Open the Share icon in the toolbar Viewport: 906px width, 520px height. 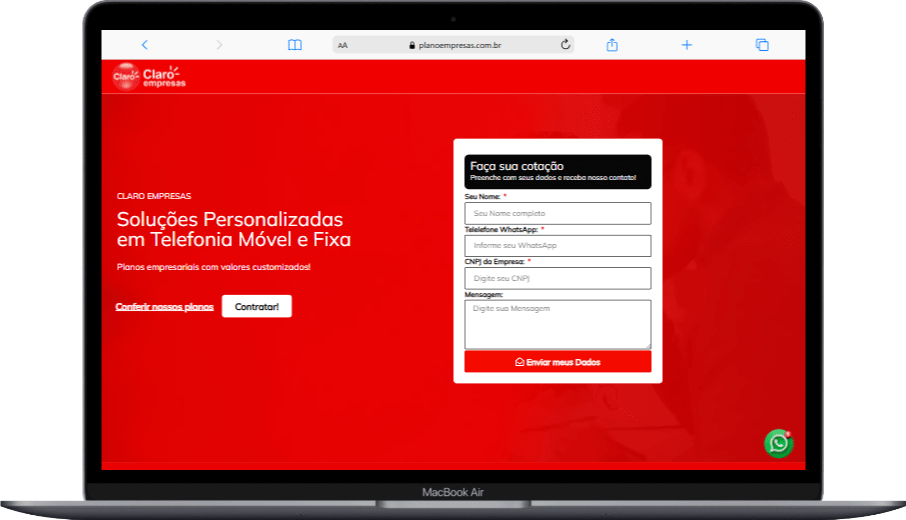click(x=612, y=45)
